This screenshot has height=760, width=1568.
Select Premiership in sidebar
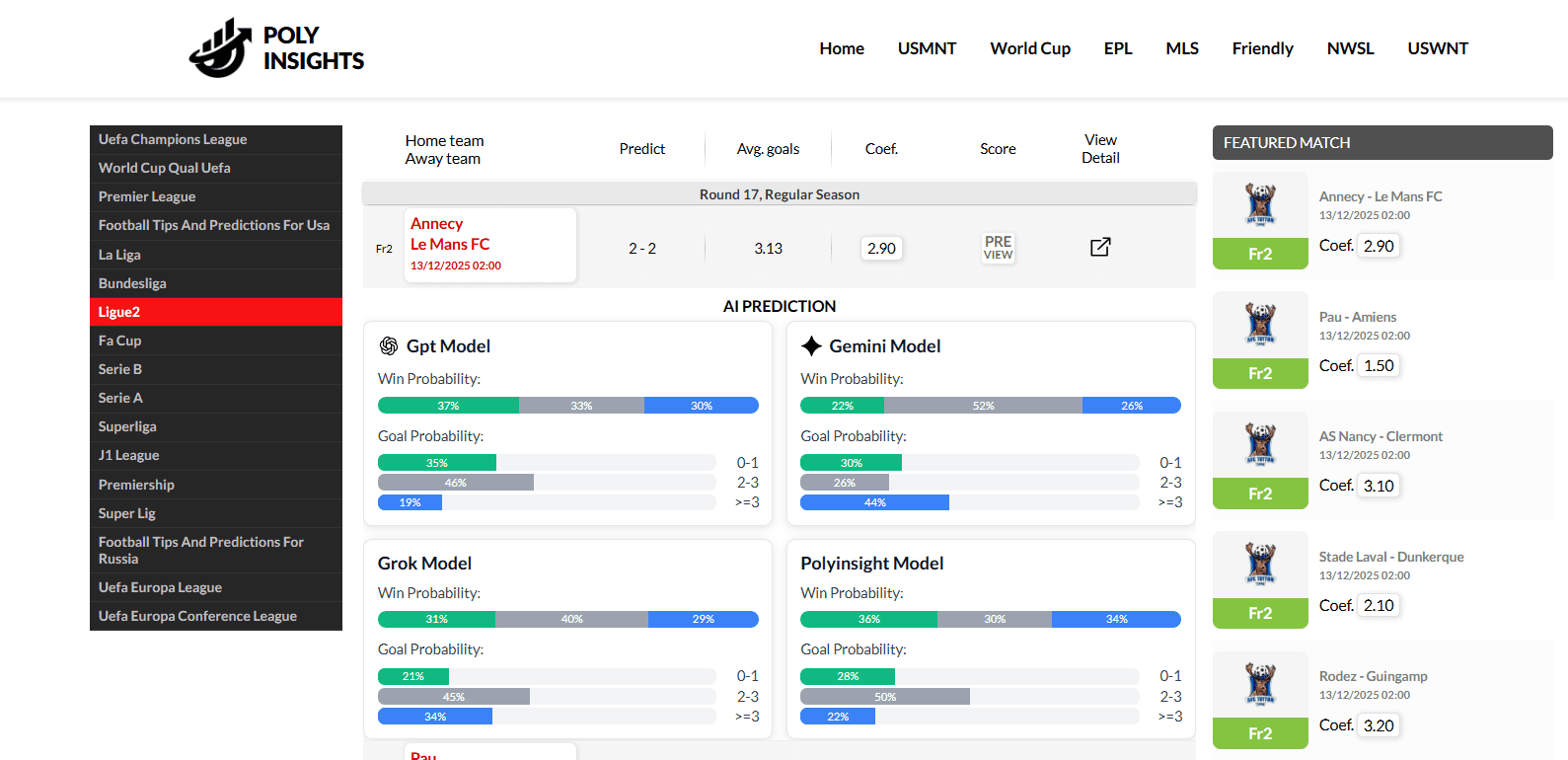216,485
